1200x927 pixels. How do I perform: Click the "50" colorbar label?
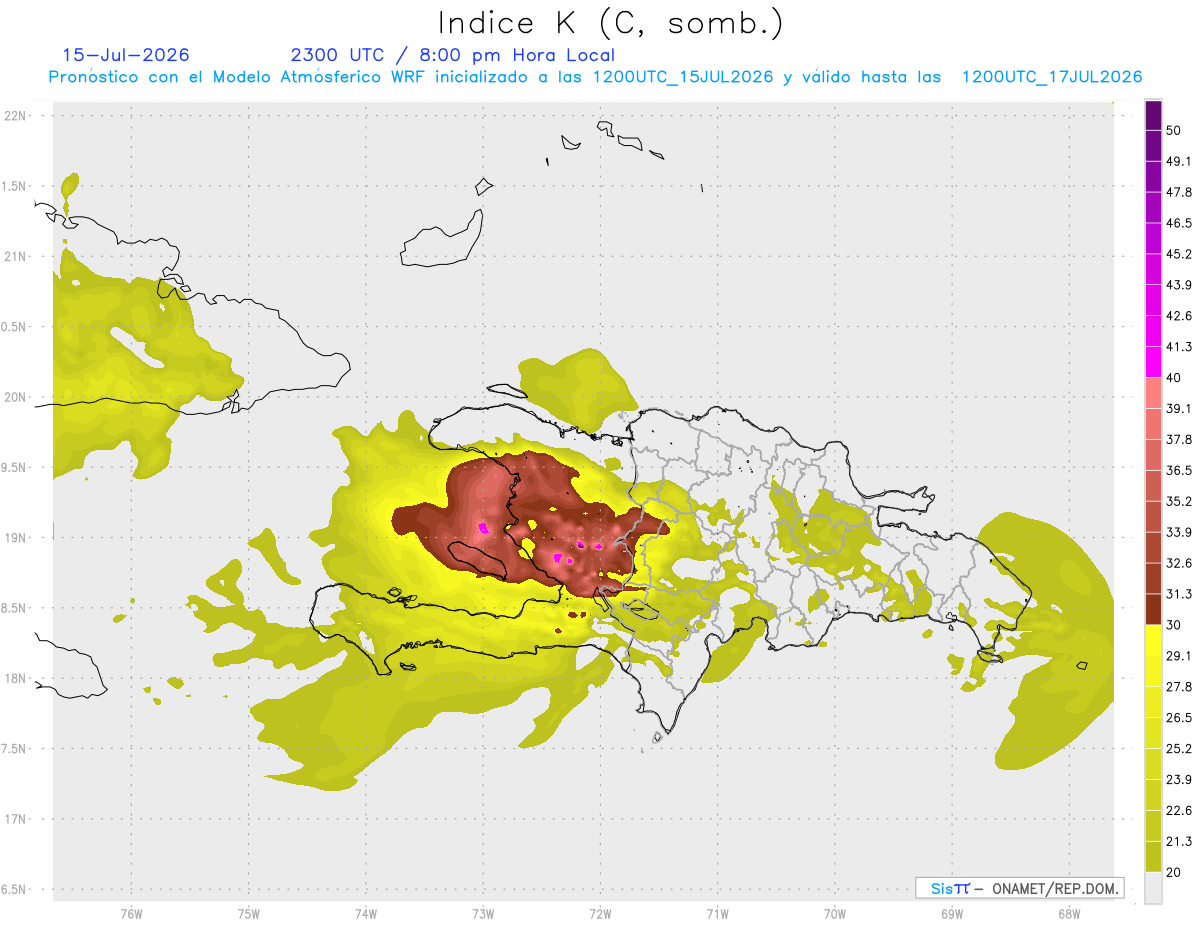point(1174,131)
